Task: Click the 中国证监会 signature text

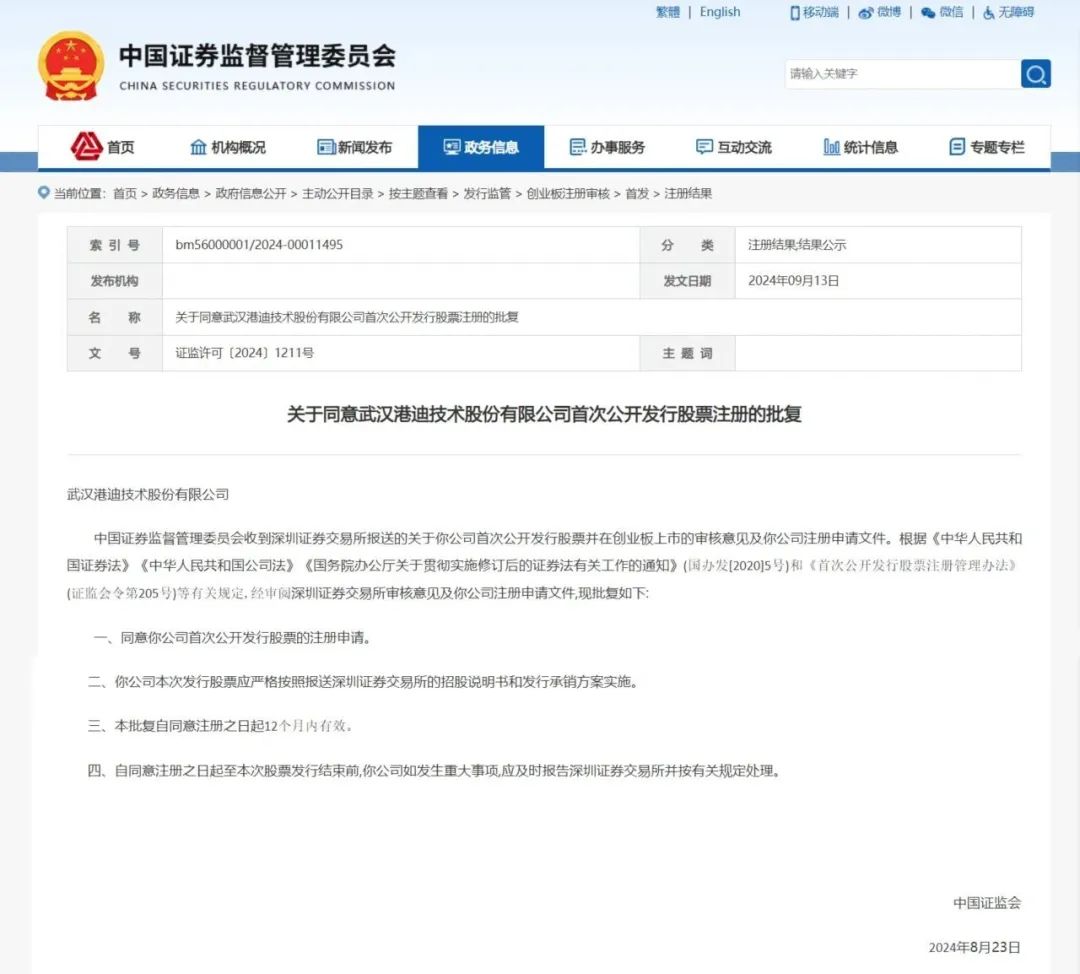Action: pyautogui.click(x=987, y=903)
